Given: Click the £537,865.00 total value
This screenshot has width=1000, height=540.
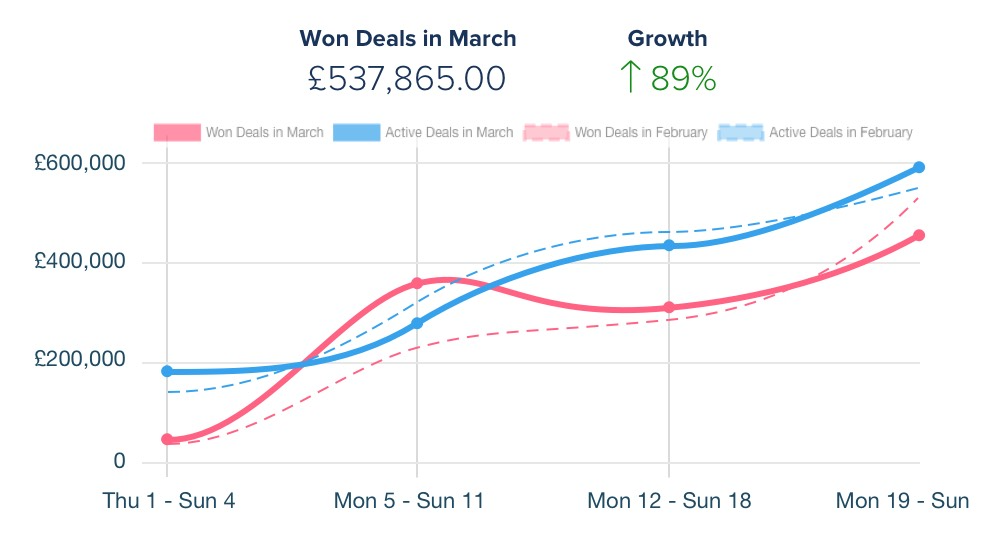Looking at the screenshot, I should (407, 79).
